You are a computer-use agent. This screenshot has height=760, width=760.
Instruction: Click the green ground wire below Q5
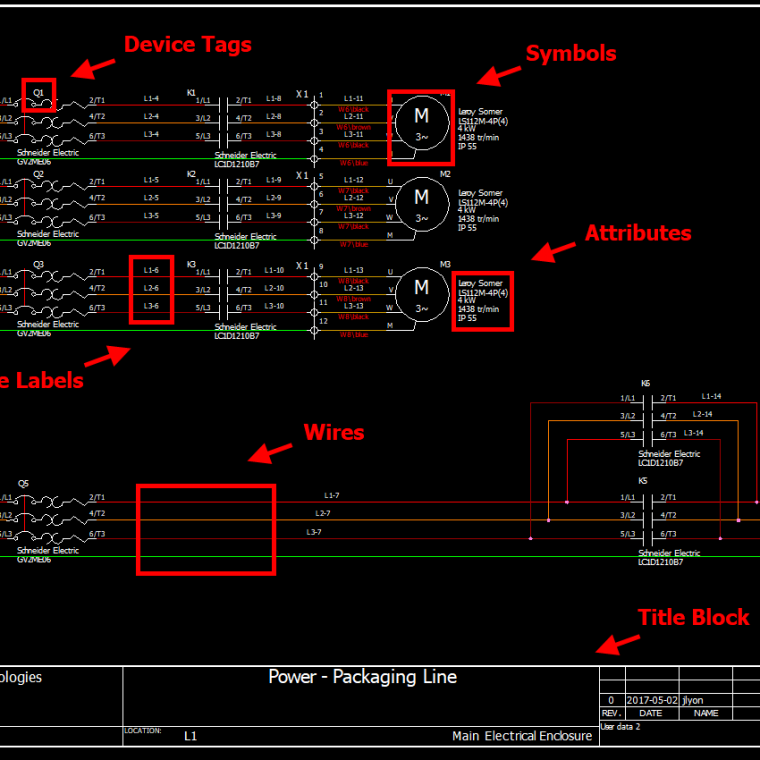[x=300, y=556]
